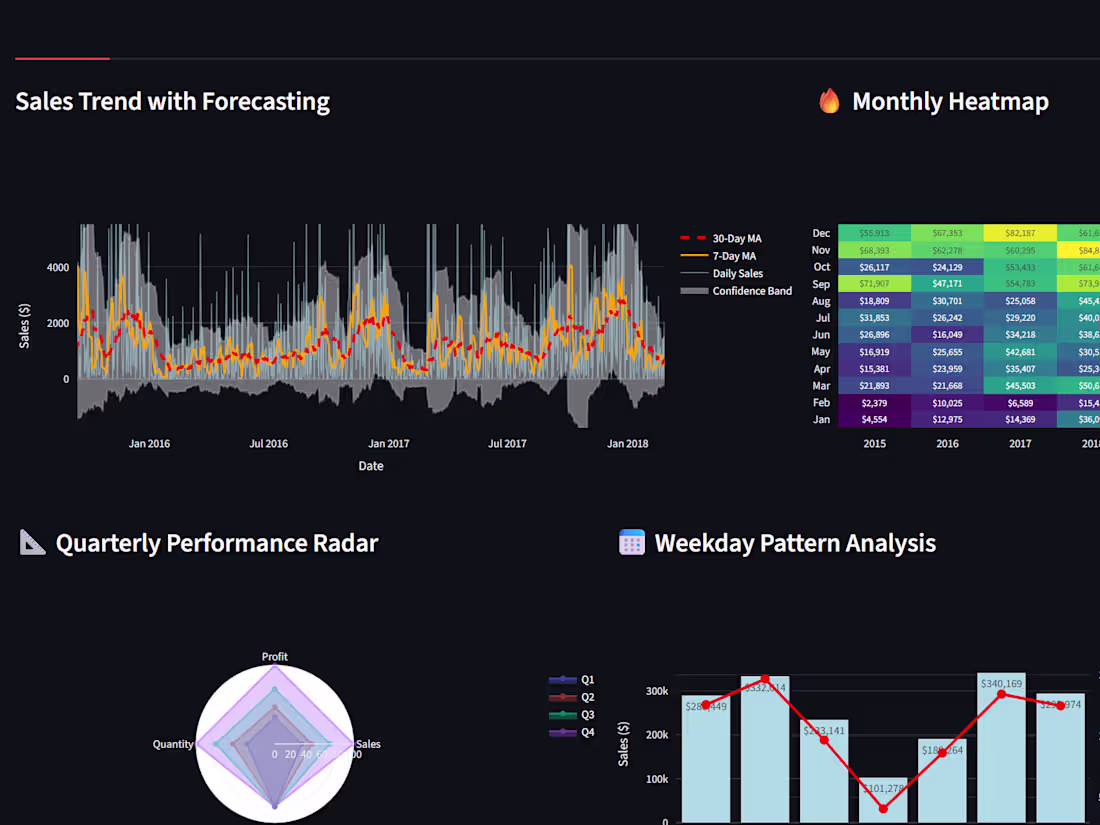
Task: Click the orange 7-Day MA legend line symbol
Action: 695,256
